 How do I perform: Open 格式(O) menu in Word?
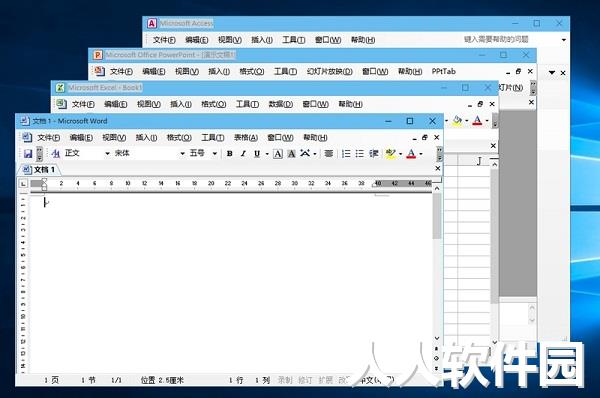[179, 137]
